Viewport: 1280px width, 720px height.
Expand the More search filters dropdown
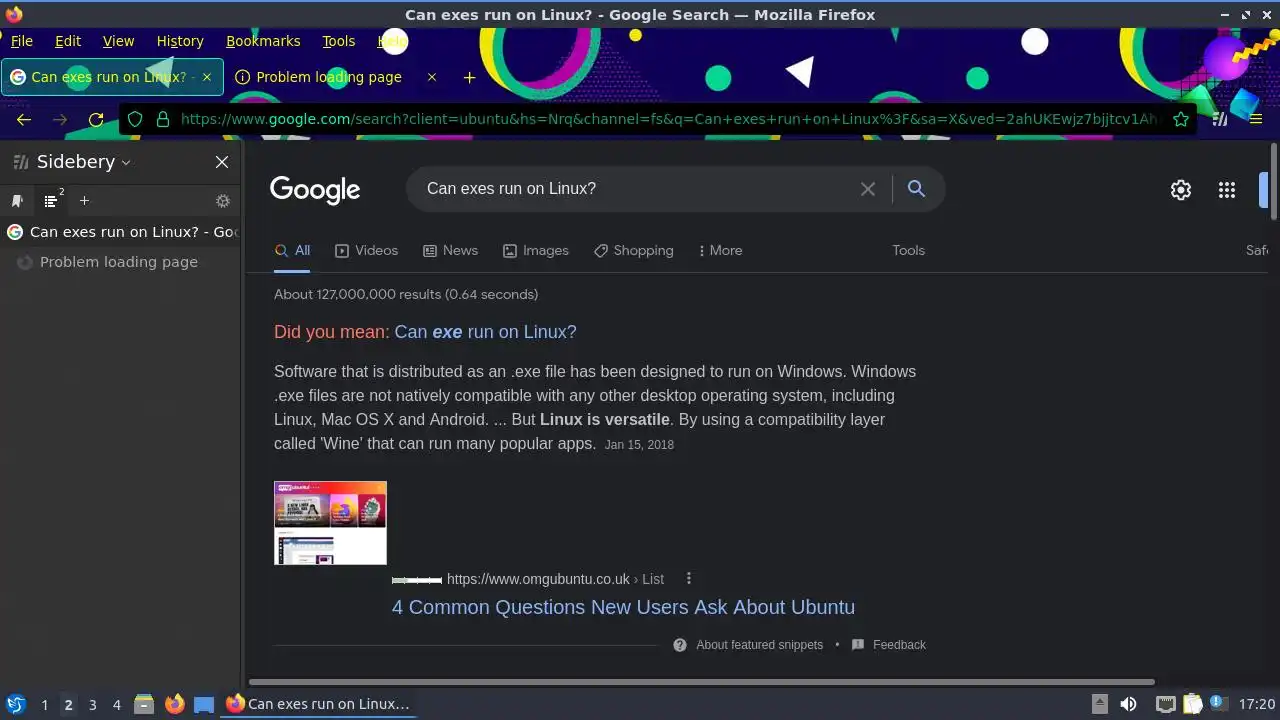click(x=720, y=251)
